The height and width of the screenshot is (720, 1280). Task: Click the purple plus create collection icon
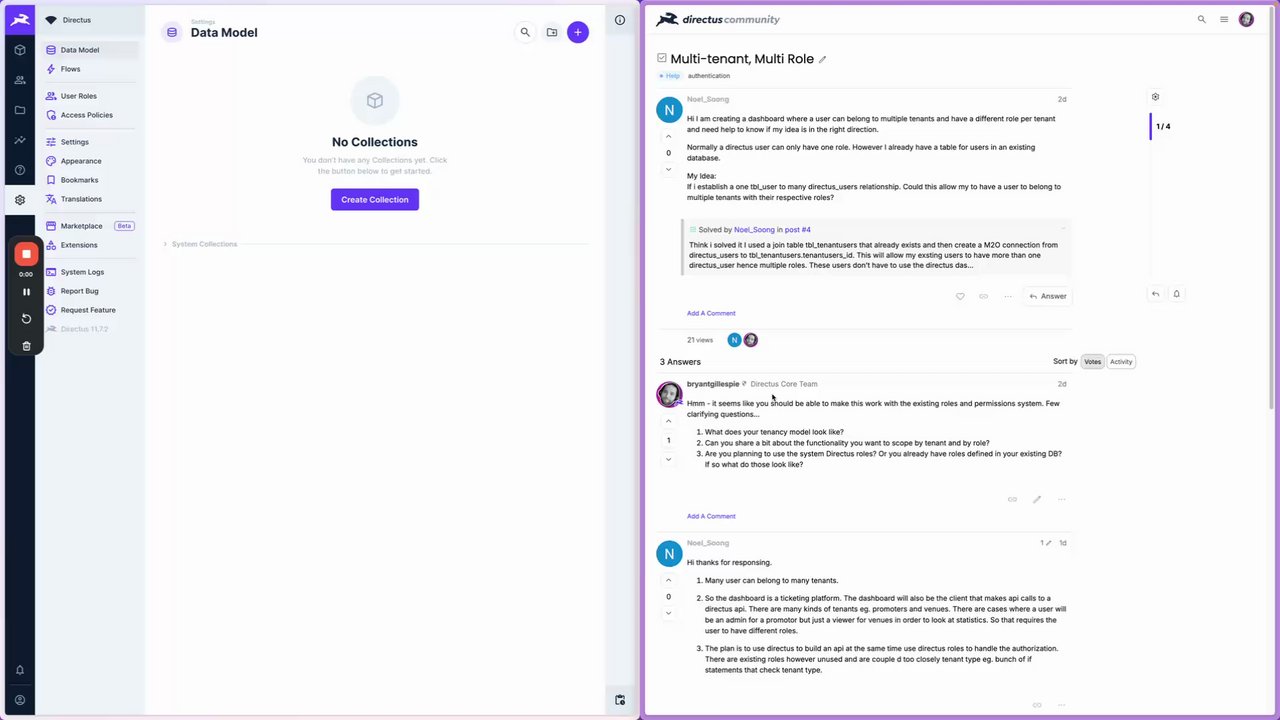(578, 32)
